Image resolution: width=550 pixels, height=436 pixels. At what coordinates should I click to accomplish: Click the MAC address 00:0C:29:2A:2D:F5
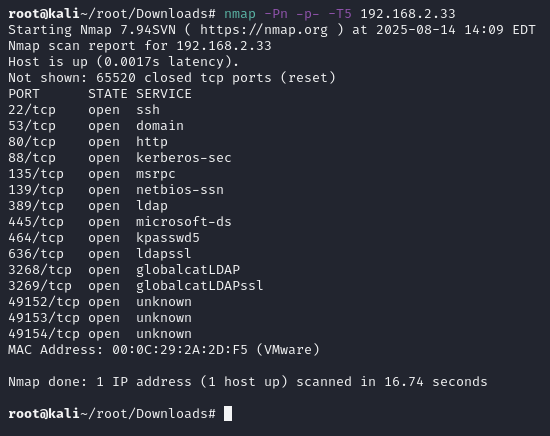[180, 350]
